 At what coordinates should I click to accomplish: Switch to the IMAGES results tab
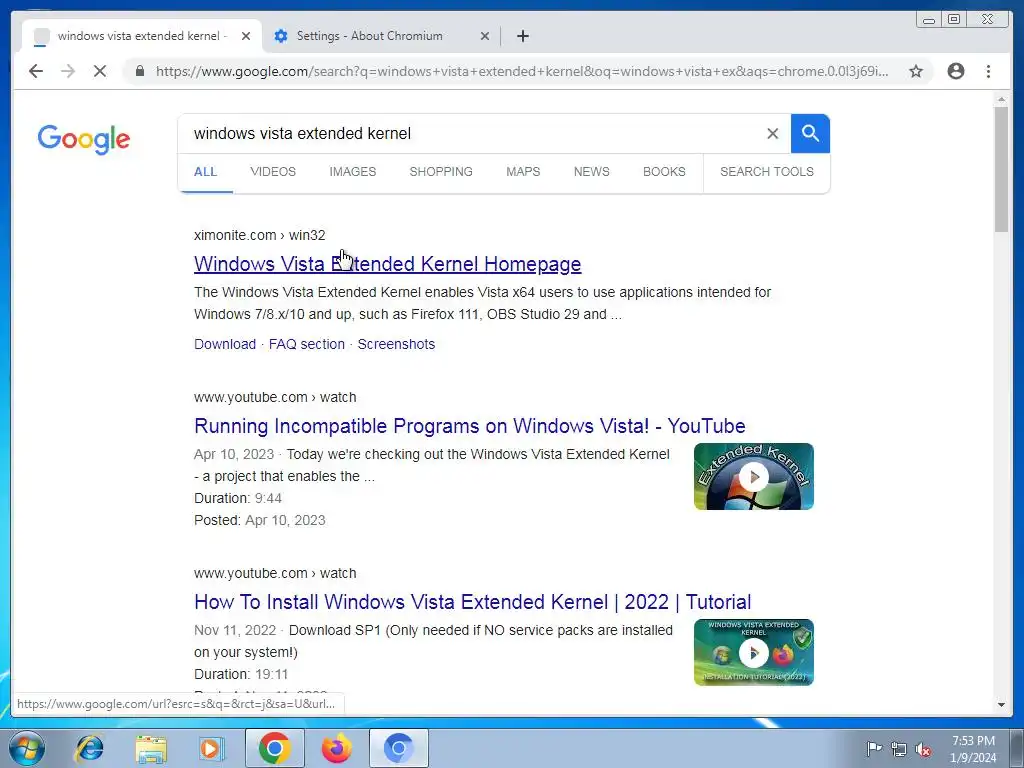[x=353, y=172]
